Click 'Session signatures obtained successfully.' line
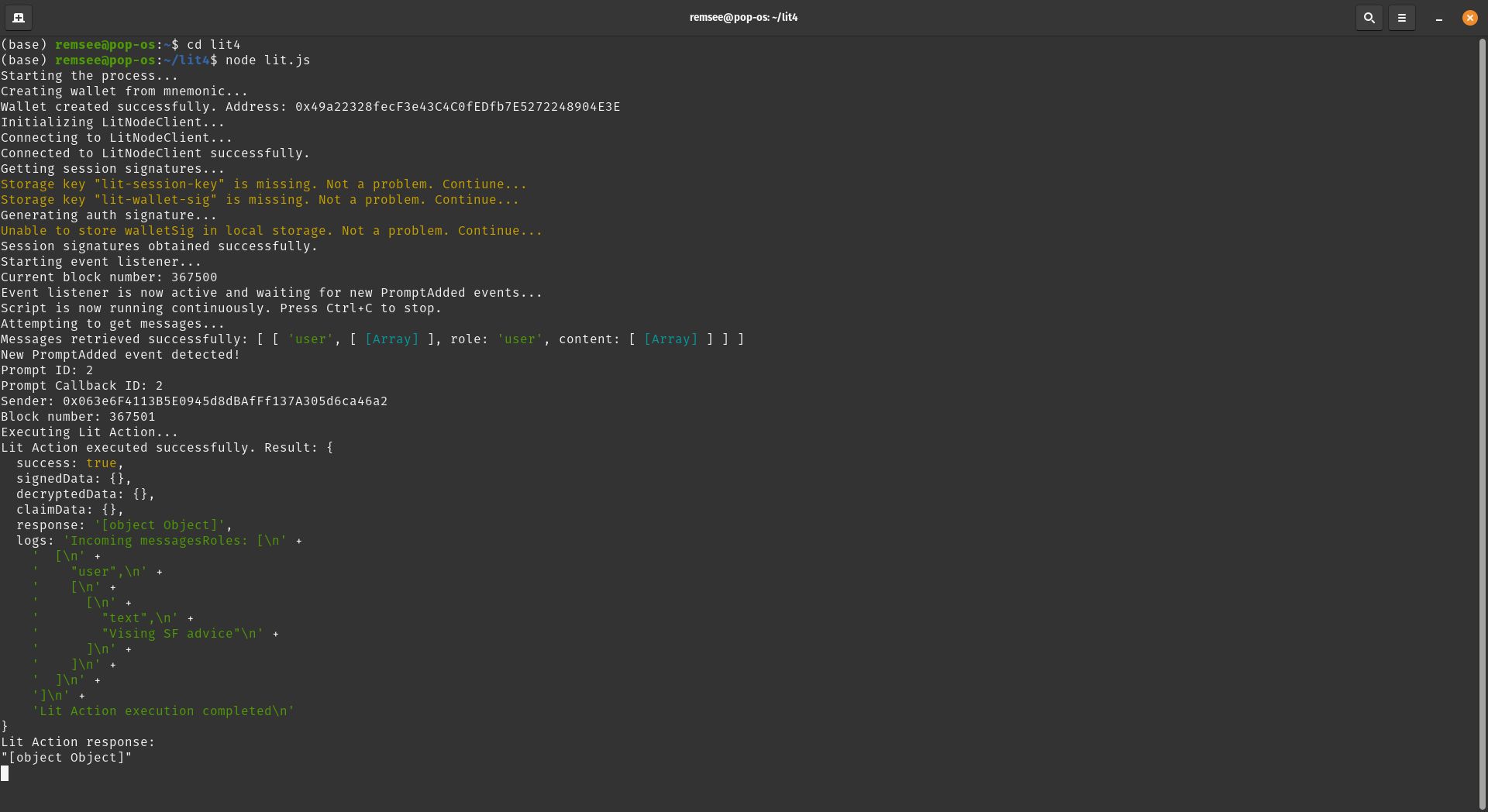Screen dimensions: 1488x812 pyautogui.click(x=159, y=246)
